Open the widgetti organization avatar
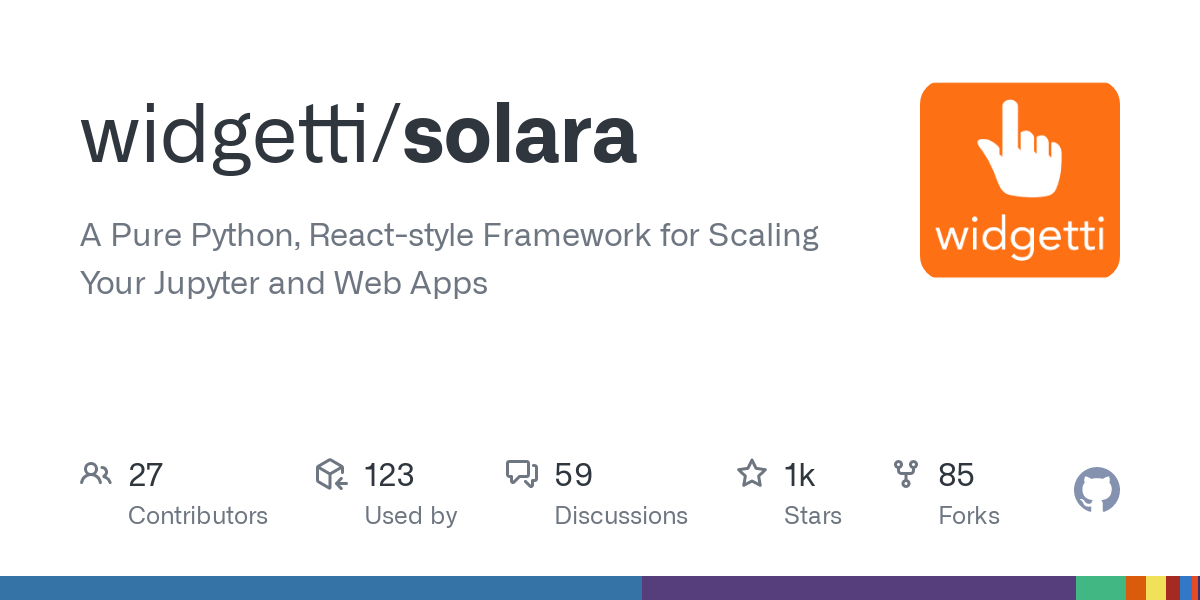The height and width of the screenshot is (600, 1200). 1019,180
